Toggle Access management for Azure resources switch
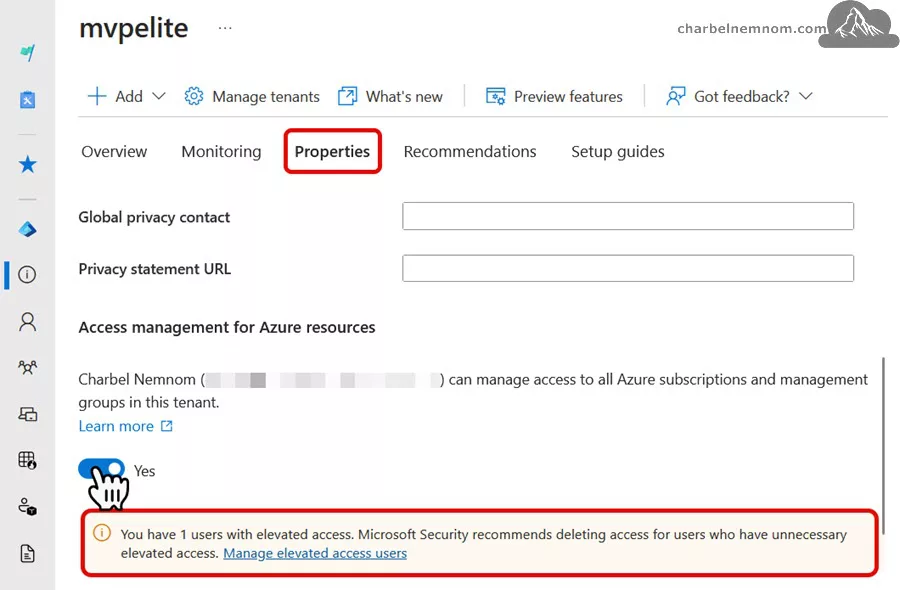 point(102,469)
